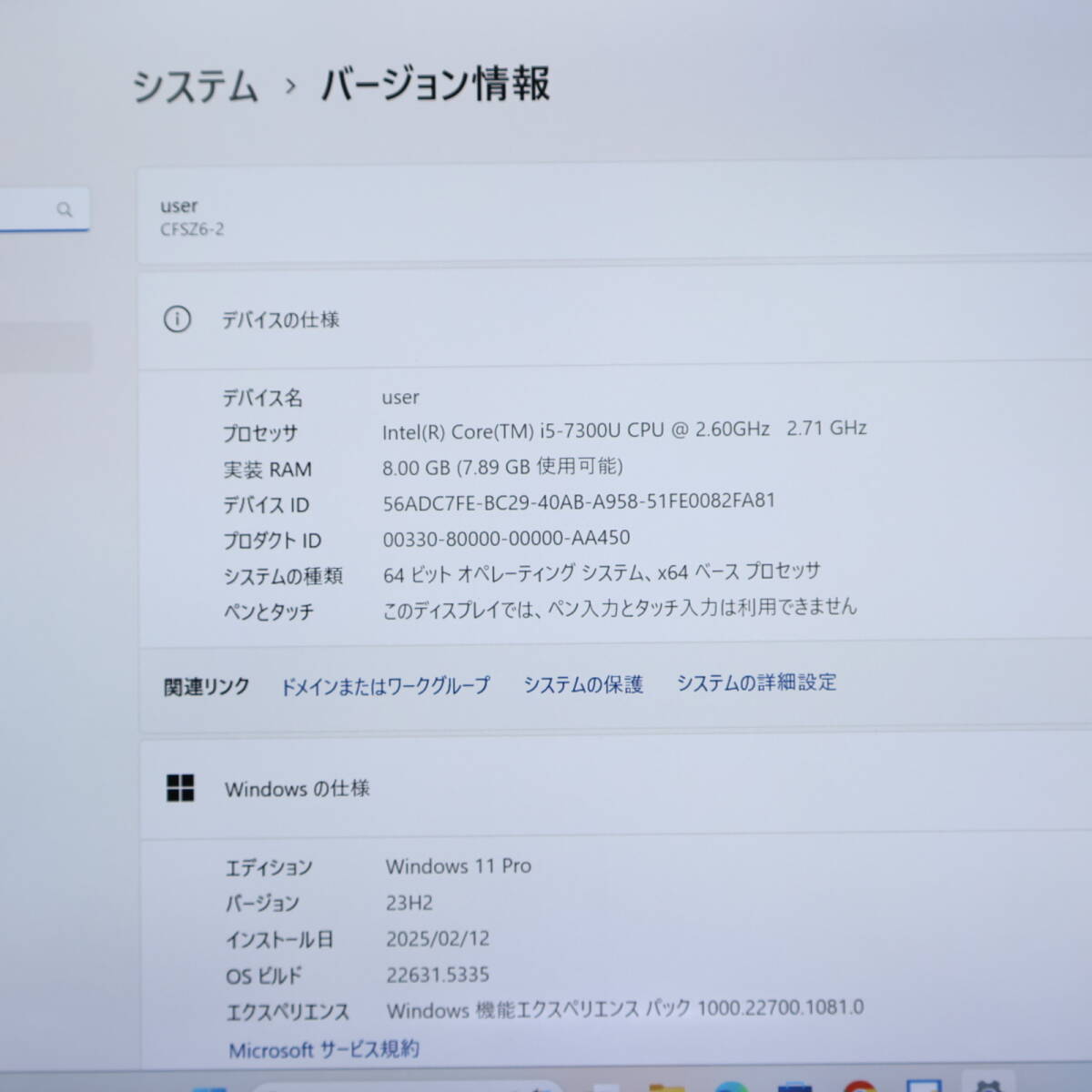
Task: Select the このディスプレイでは、ペン入力 touch status text
Action: click(620, 608)
